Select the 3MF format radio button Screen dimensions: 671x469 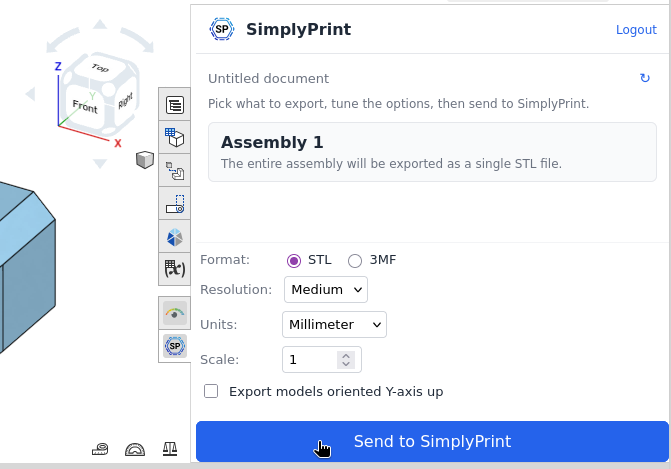tap(355, 261)
